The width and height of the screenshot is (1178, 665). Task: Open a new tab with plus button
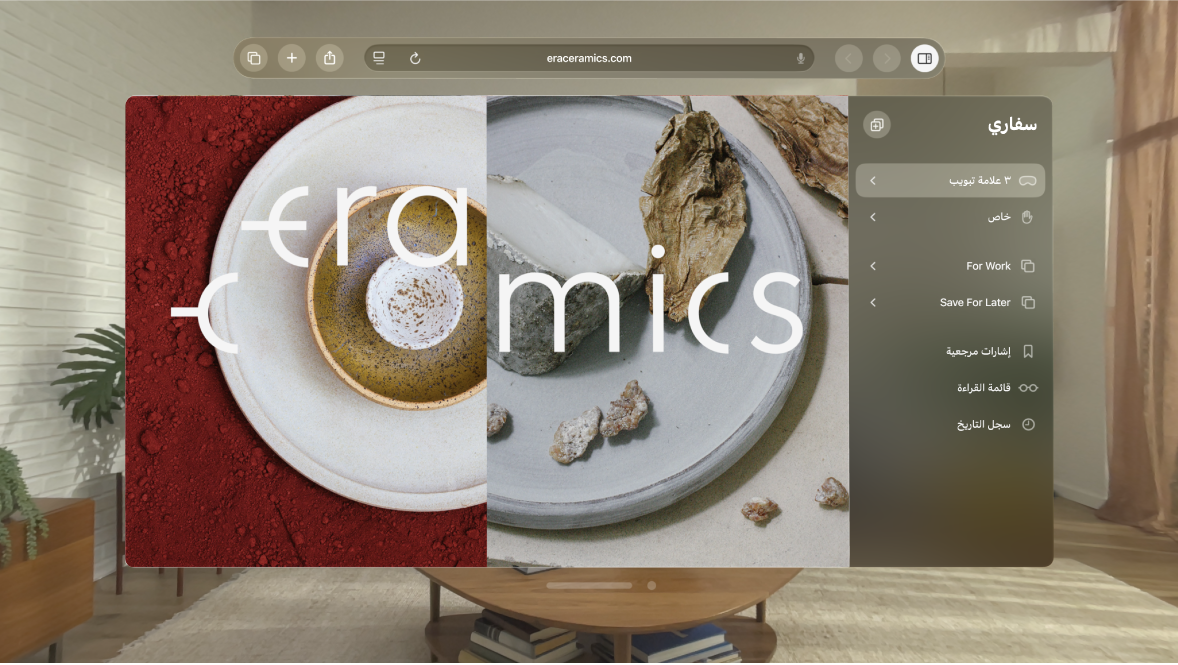[x=291, y=58]
